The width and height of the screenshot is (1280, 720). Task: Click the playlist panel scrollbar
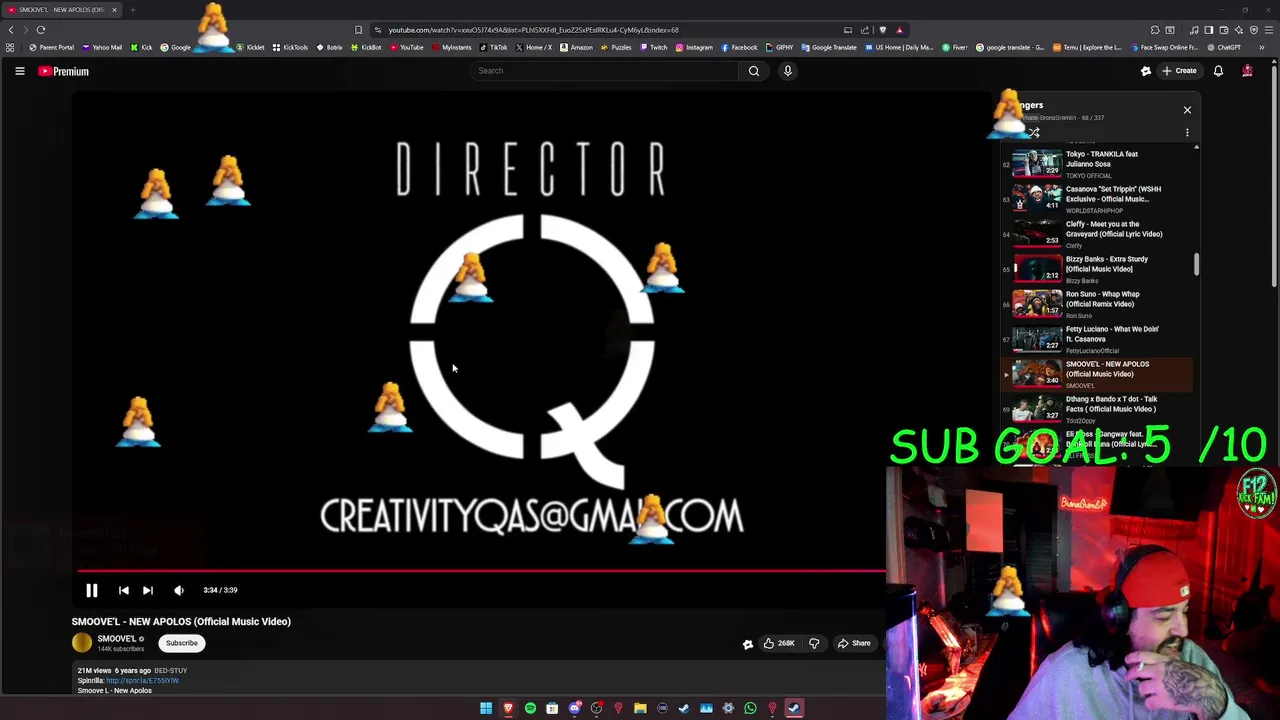[1196, 265]
